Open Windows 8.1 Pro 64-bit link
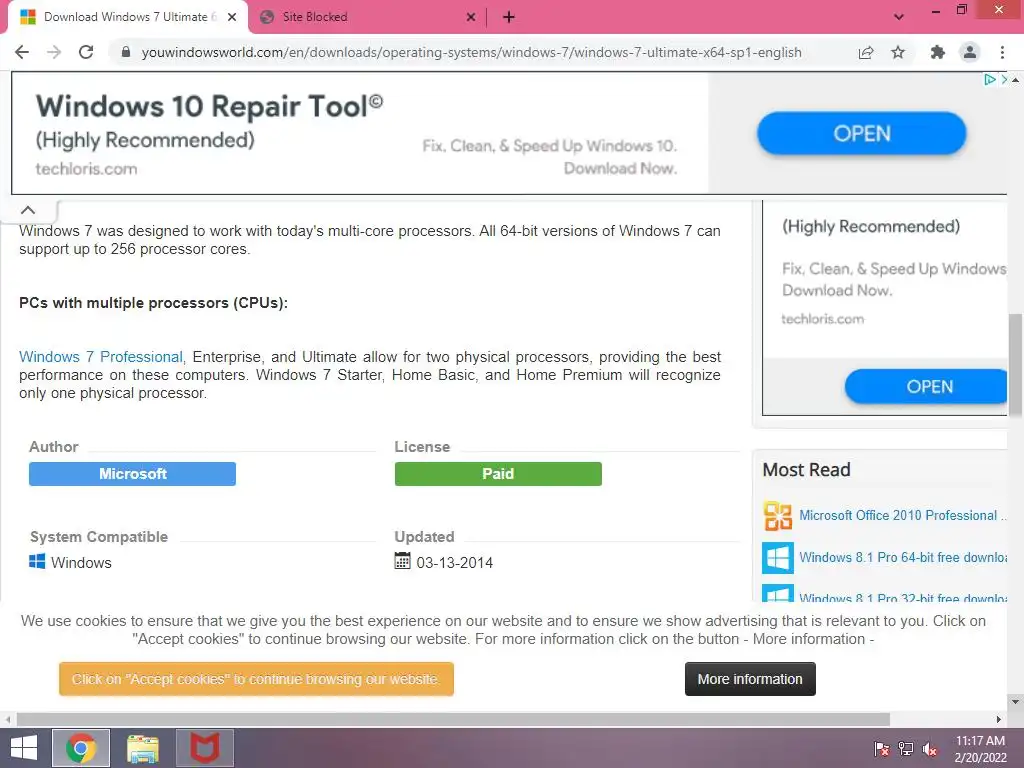Viewport: 1024px width, 768px height. click(x=903, y=557)
